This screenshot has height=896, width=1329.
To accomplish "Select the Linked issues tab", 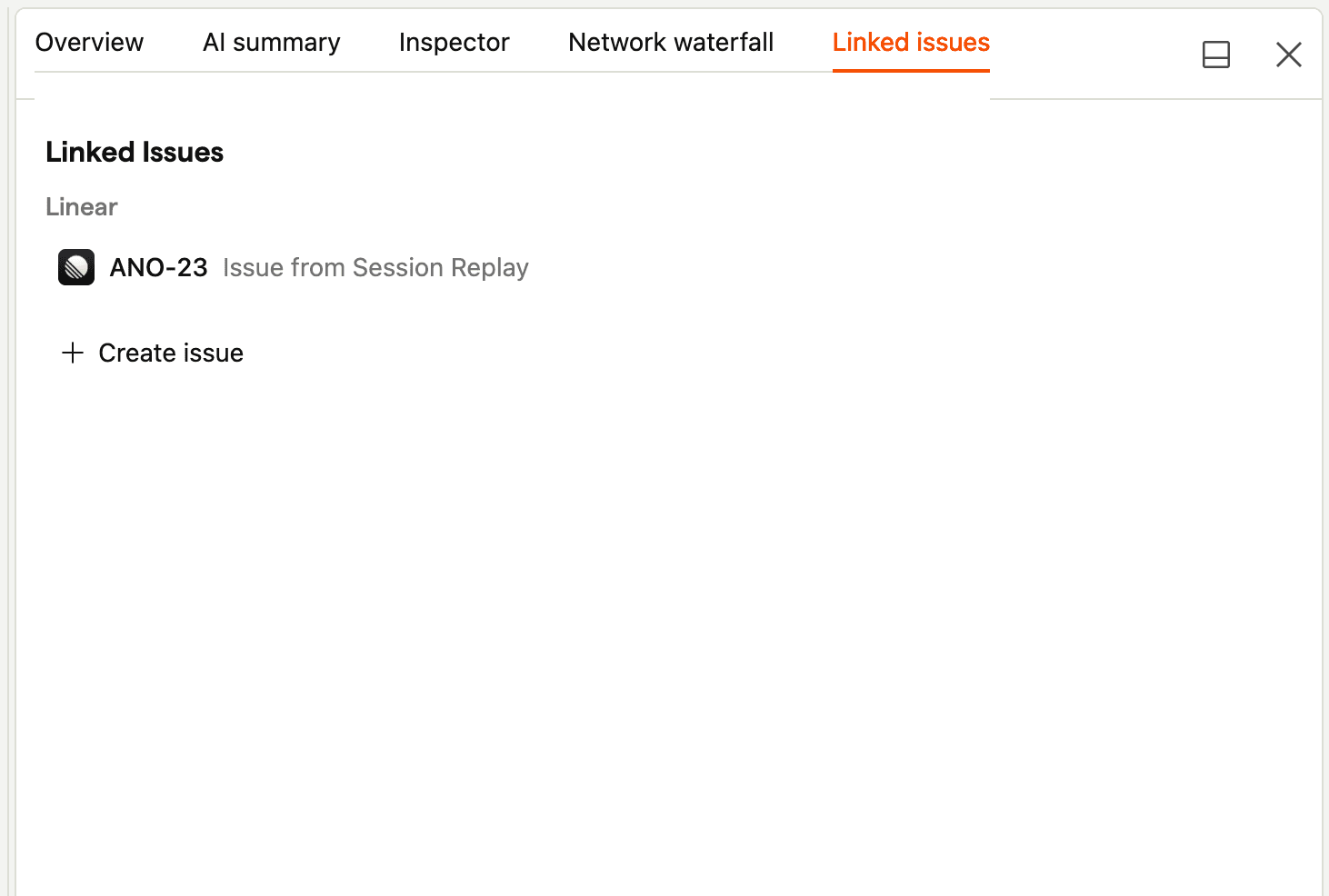I will (911, 42).
